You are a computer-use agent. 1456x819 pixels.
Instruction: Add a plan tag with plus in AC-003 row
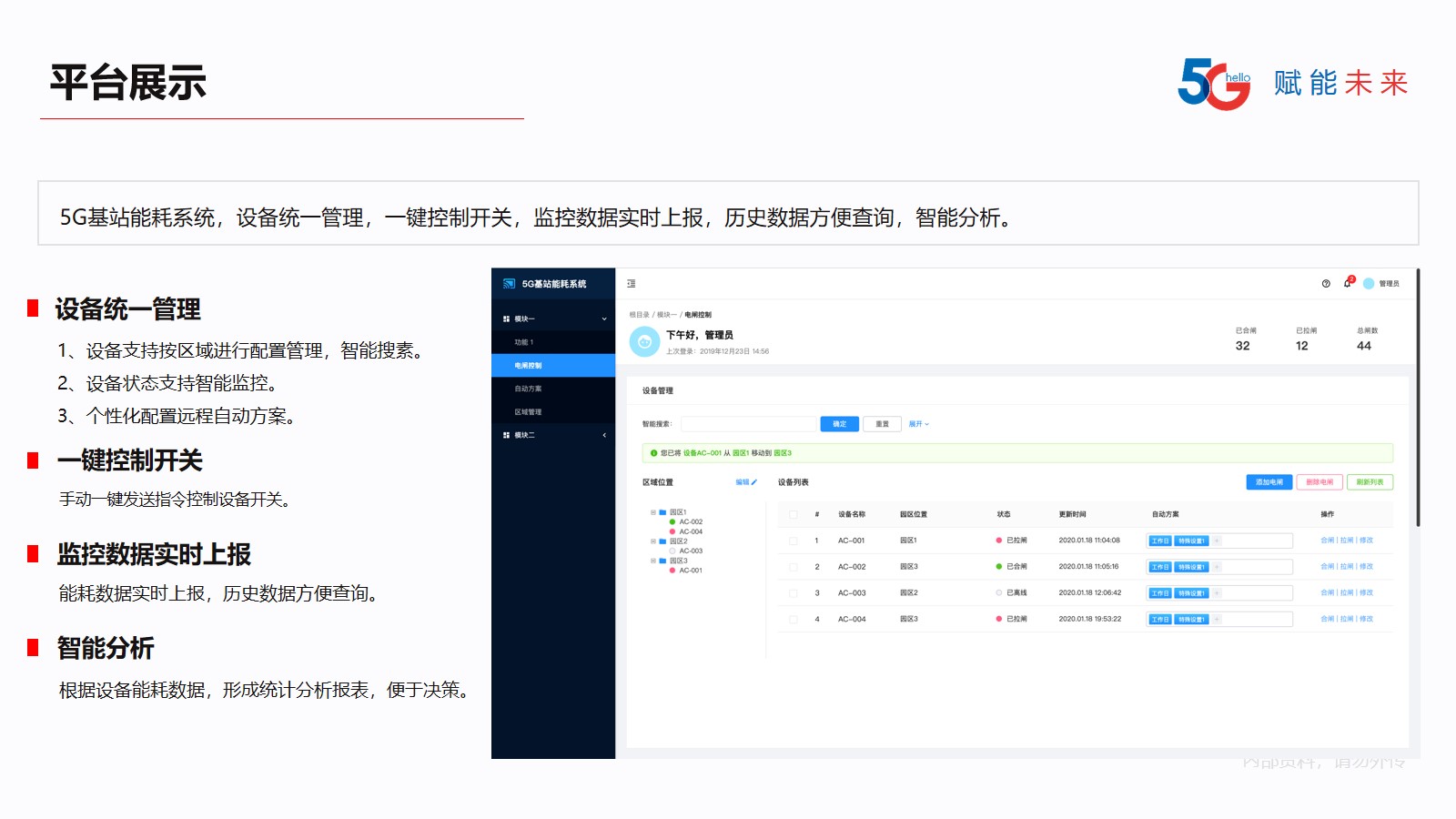pos(1217,593)
